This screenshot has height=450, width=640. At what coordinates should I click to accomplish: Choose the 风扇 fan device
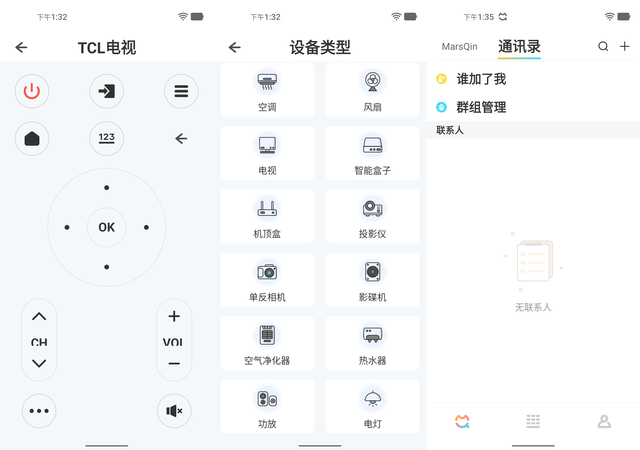click(x=373, y=90)
